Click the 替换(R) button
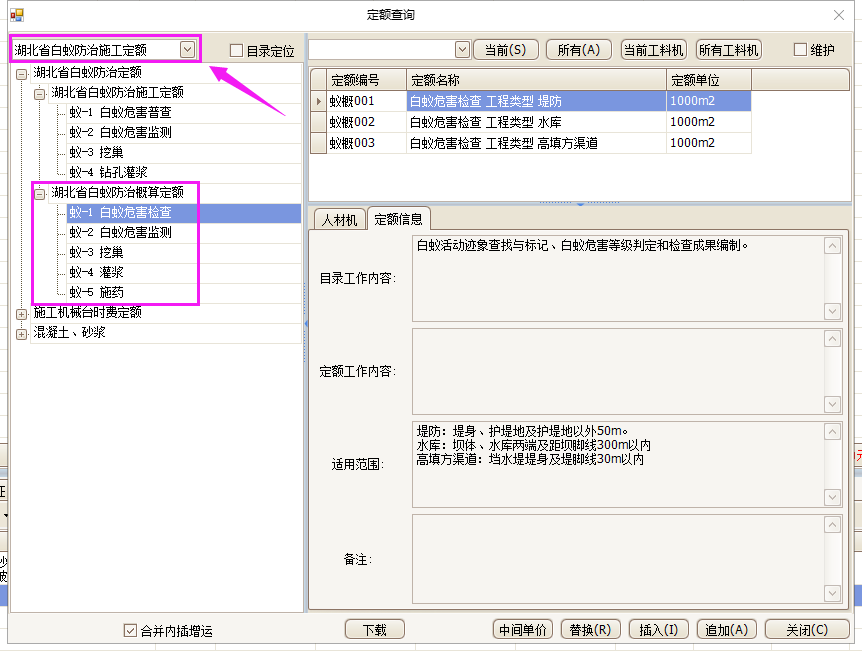The image size is (862, 651). [590, 630]
